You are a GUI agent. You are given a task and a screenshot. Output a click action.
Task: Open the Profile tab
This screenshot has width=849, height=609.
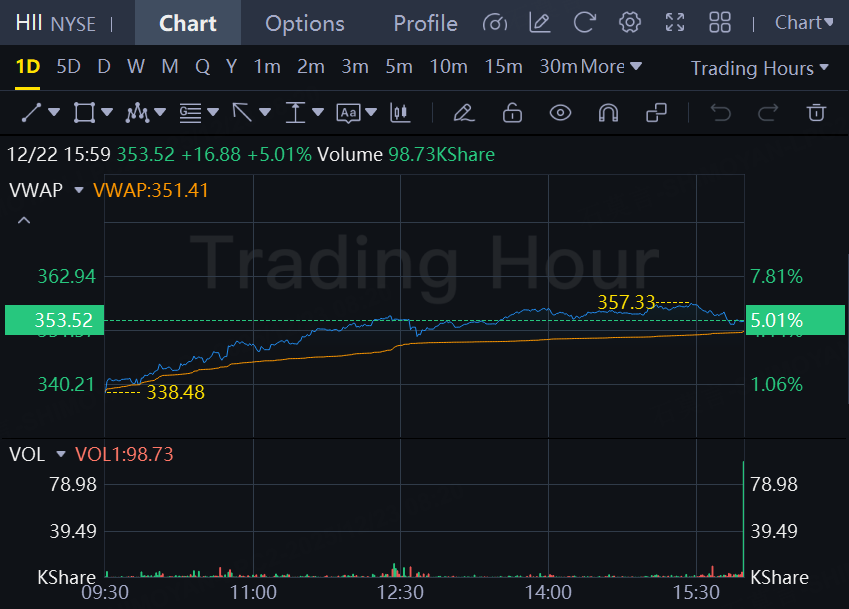(425, 23)
